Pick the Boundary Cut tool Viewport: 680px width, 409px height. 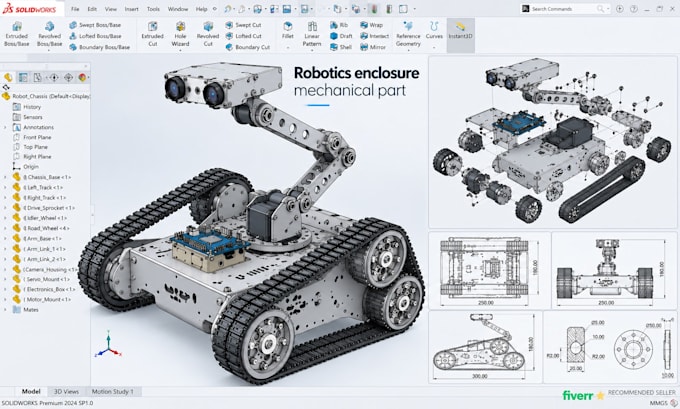click(x=248, y=47)
